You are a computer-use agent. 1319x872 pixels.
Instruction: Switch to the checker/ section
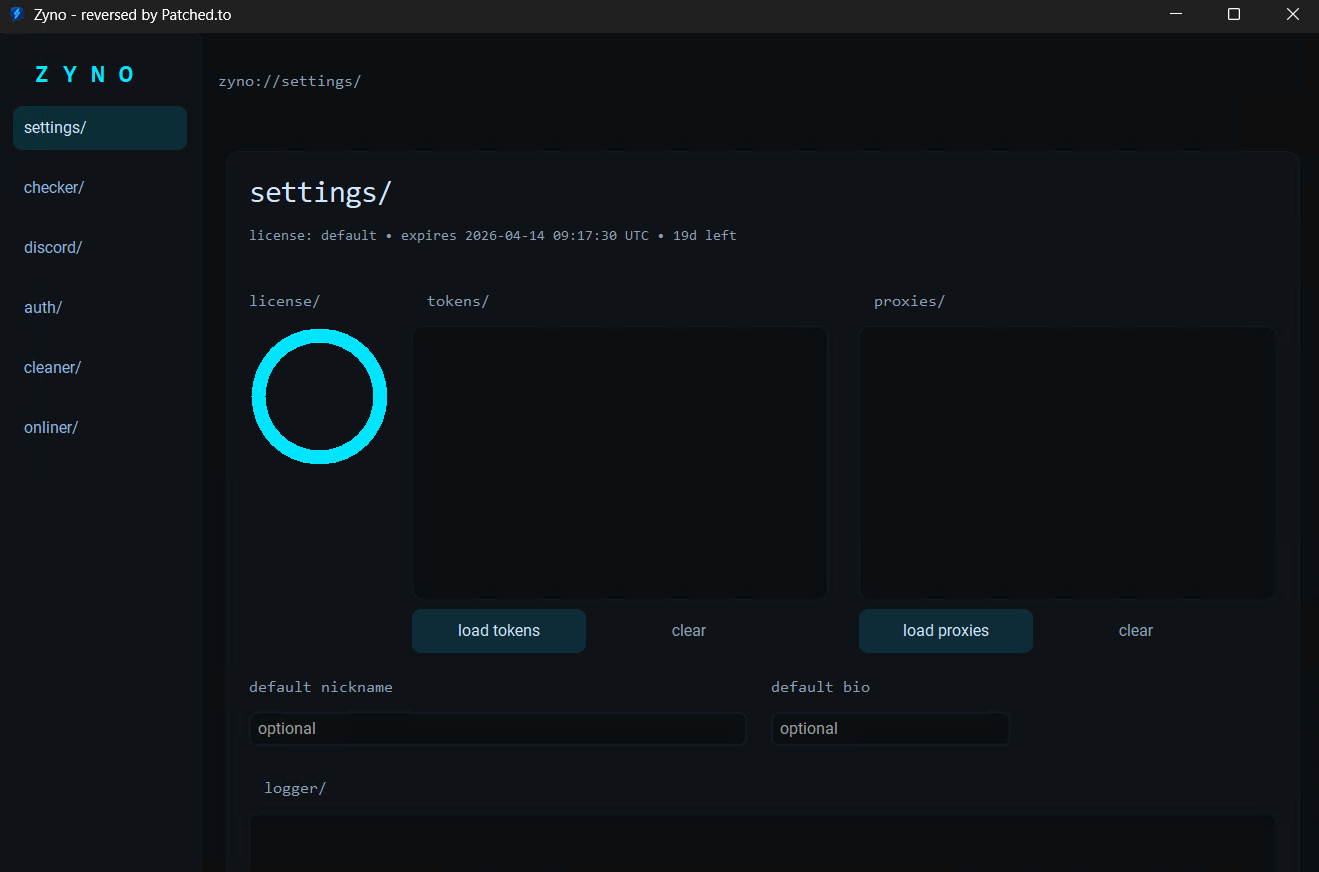click(100, 188)
